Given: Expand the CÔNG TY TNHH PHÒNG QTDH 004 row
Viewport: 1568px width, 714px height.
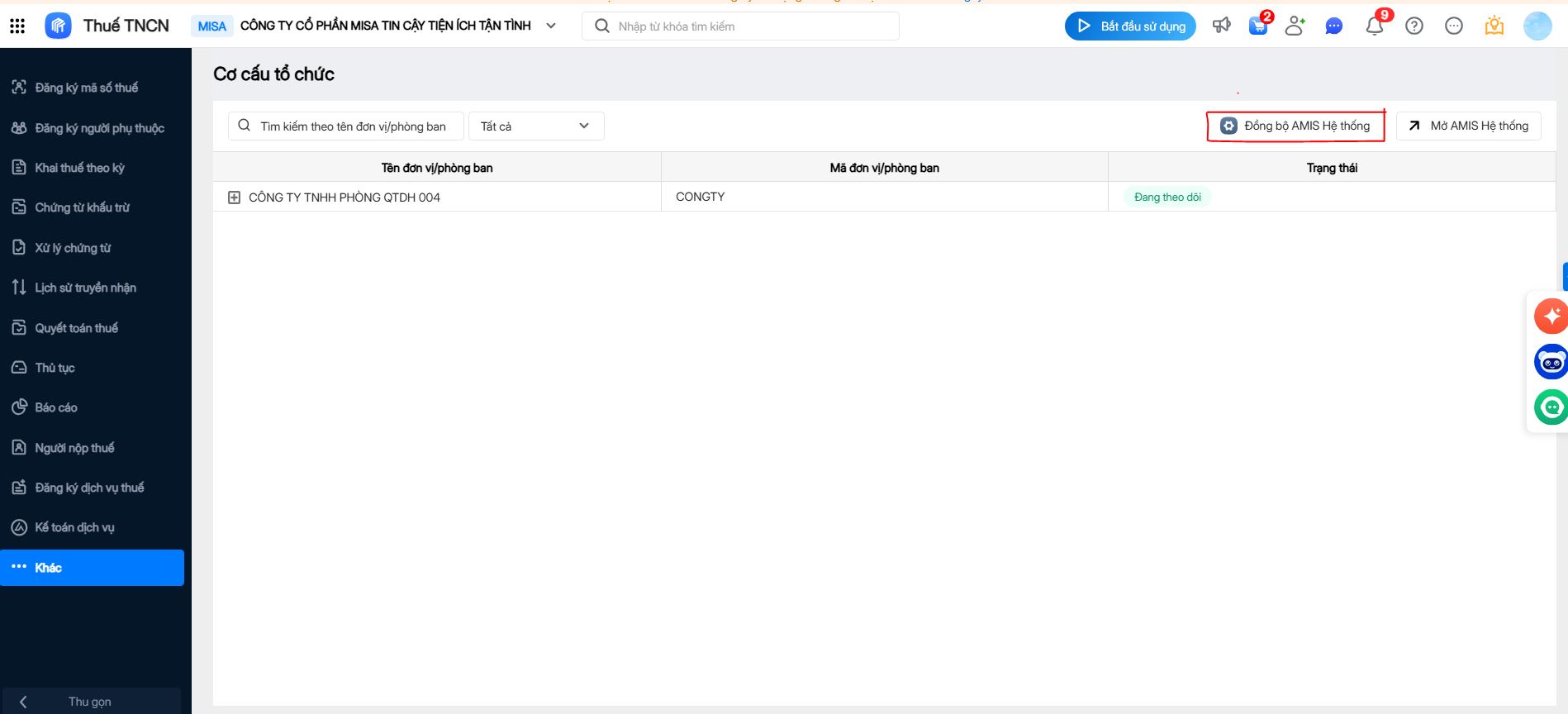Looking at the screenshot, I should (234, 198).
